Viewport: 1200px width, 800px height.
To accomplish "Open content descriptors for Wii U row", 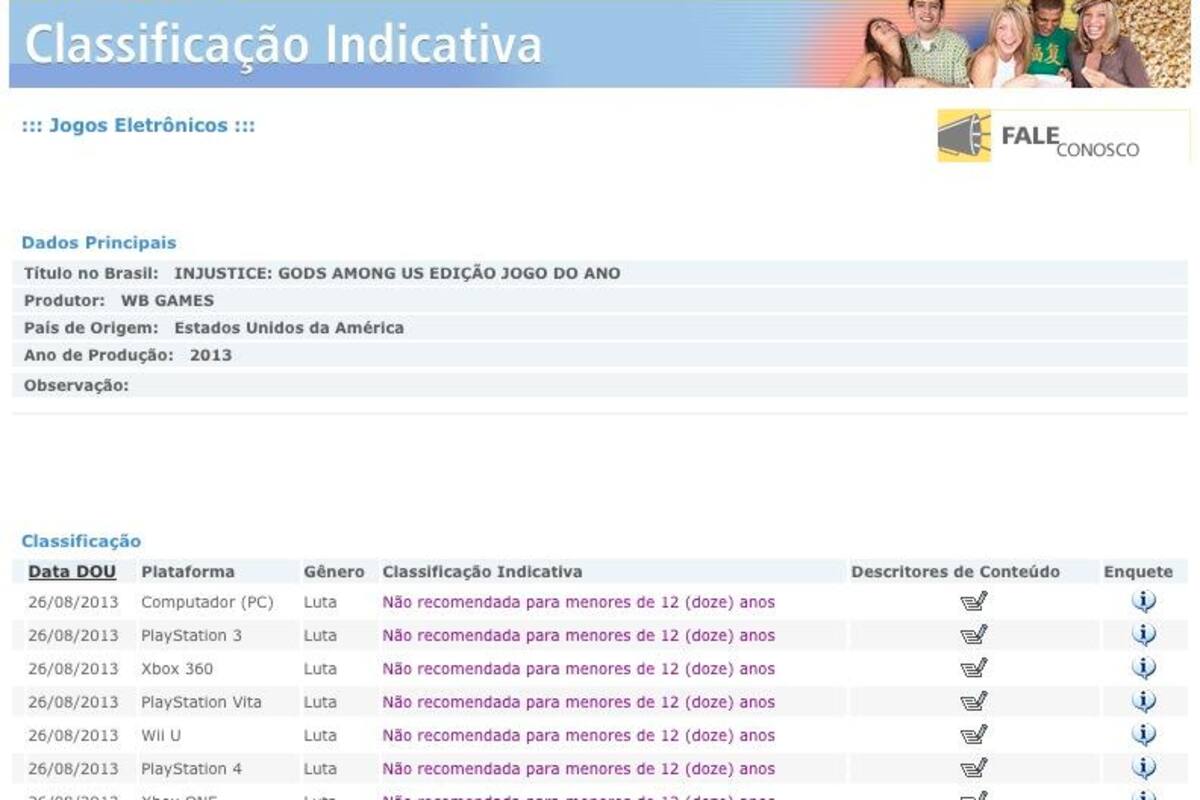I will (x=974, y=735).
